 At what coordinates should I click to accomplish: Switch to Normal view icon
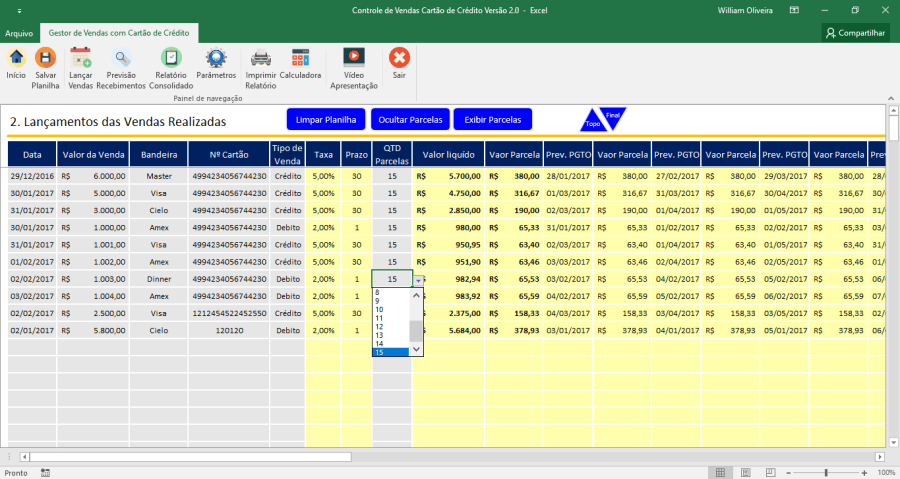click(x=720, y=473)
